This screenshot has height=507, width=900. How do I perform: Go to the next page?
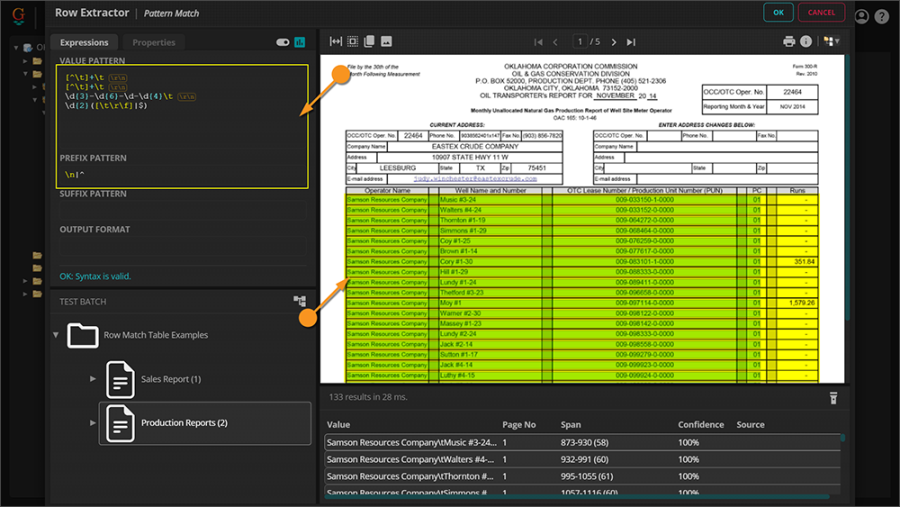[x=613, y=42]
